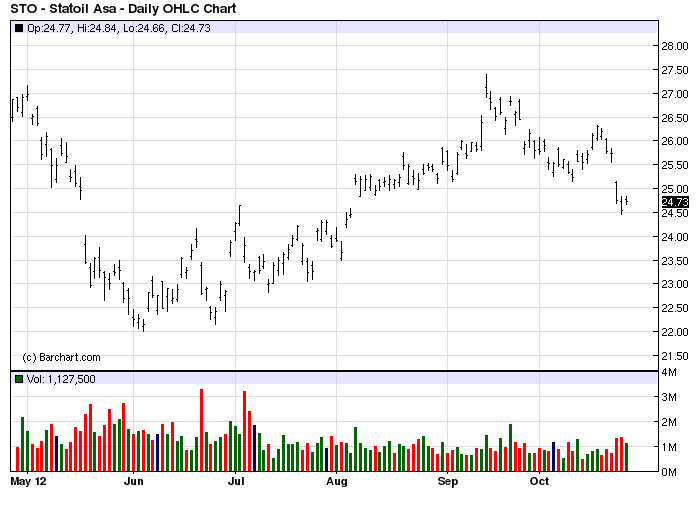700x512 pixels.
Task: Click the 'Vol: 1,127,500' label
Action: click(61, 379)
